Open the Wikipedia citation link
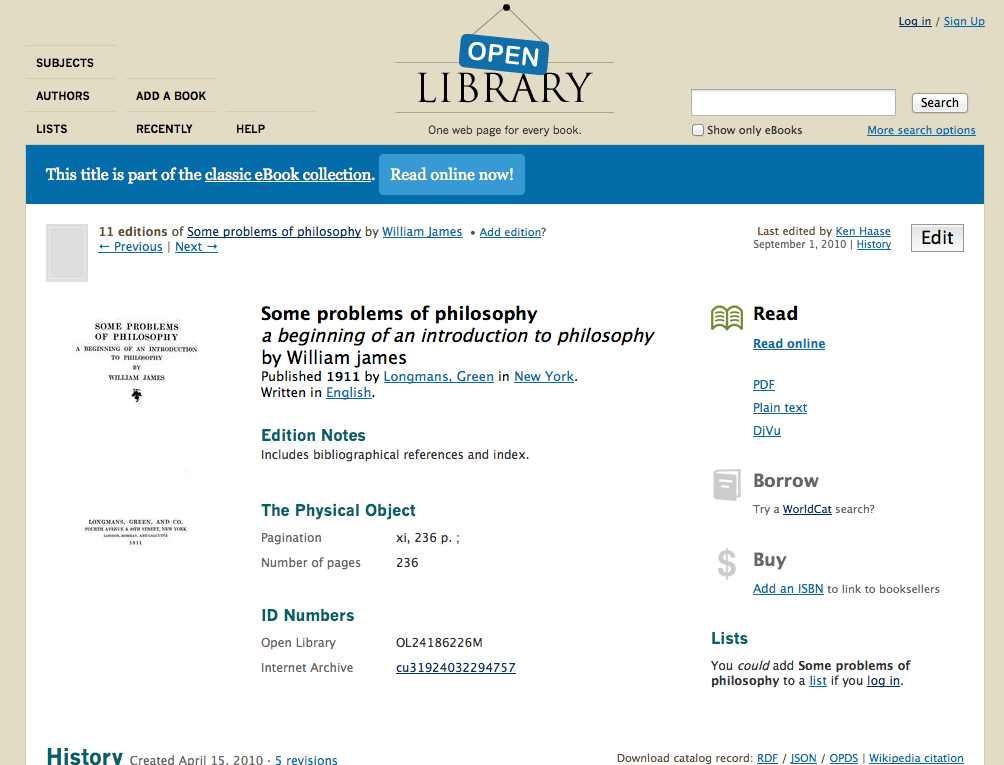Viewport: 1004px width, 765px height. pos(916,758)
